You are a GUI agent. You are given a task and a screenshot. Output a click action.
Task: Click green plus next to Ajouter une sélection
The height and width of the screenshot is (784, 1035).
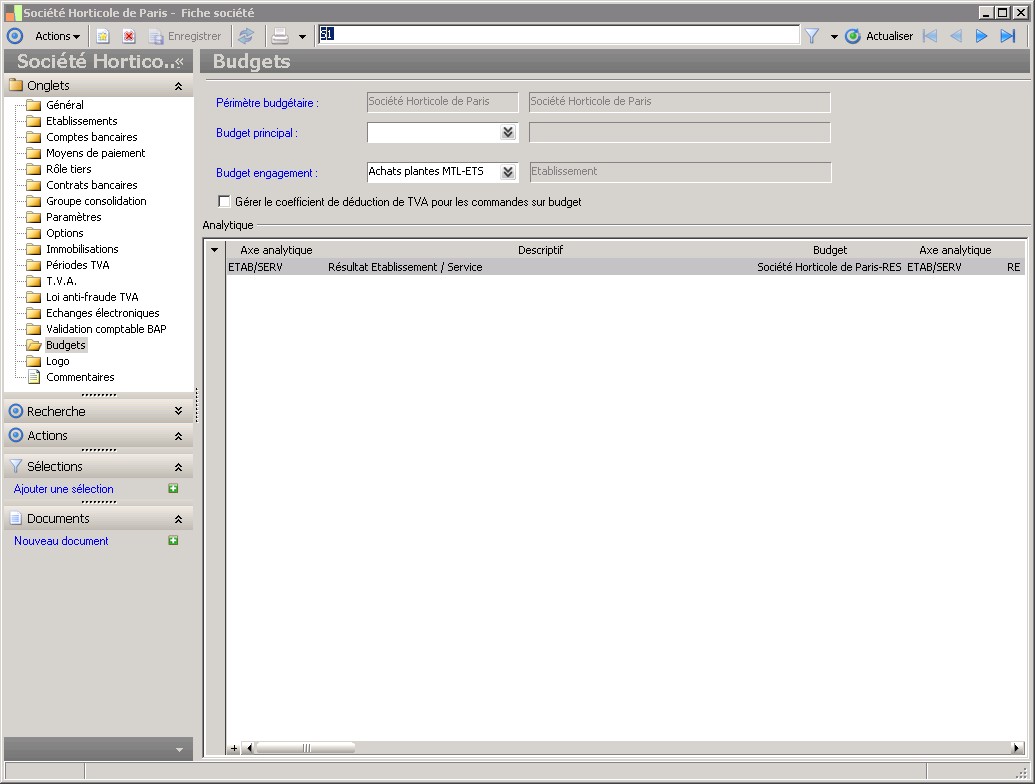click(x=173, y=488)
